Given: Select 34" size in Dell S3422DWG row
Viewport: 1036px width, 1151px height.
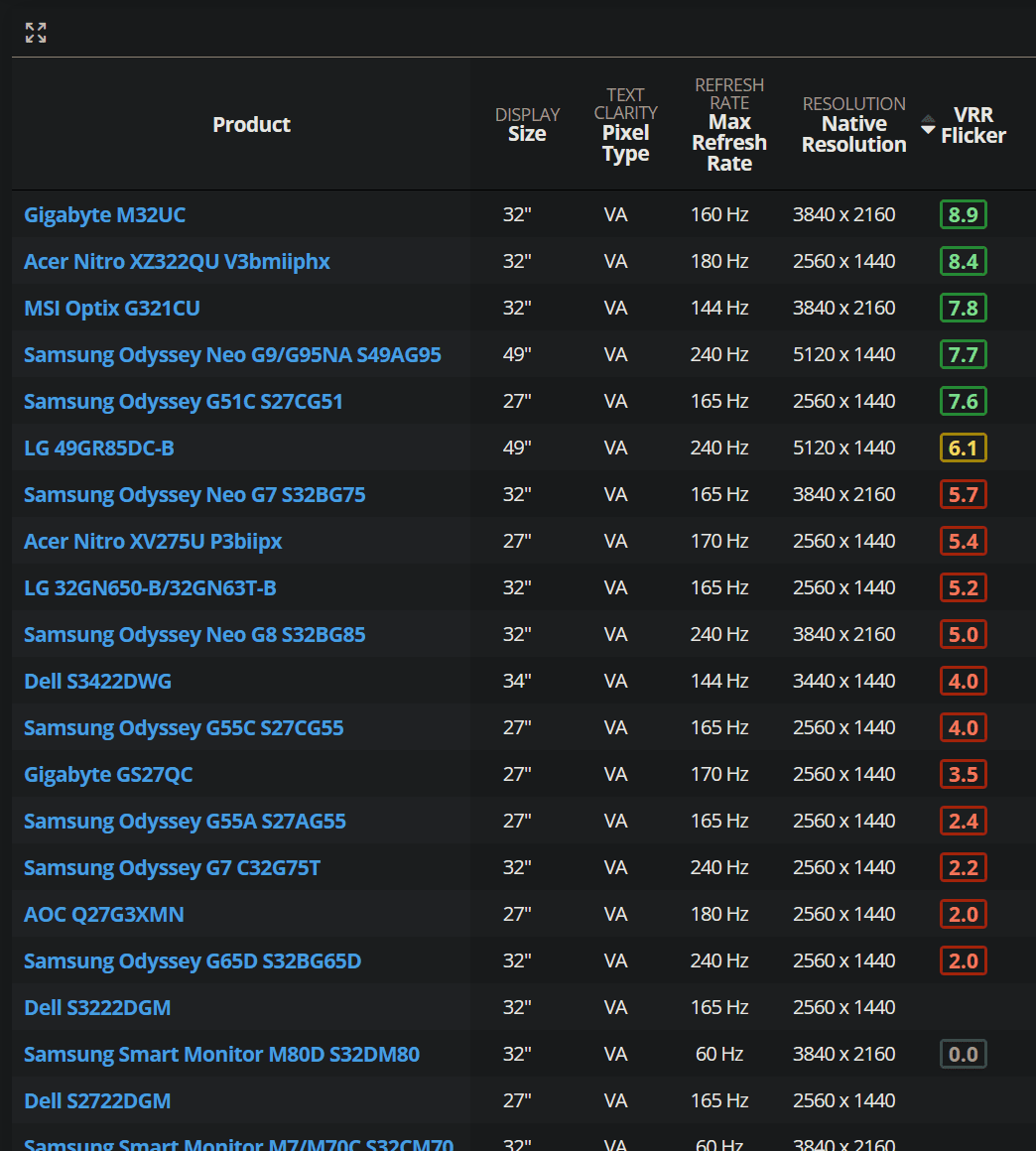Looking at the screenshot, I should coord(517,682).
